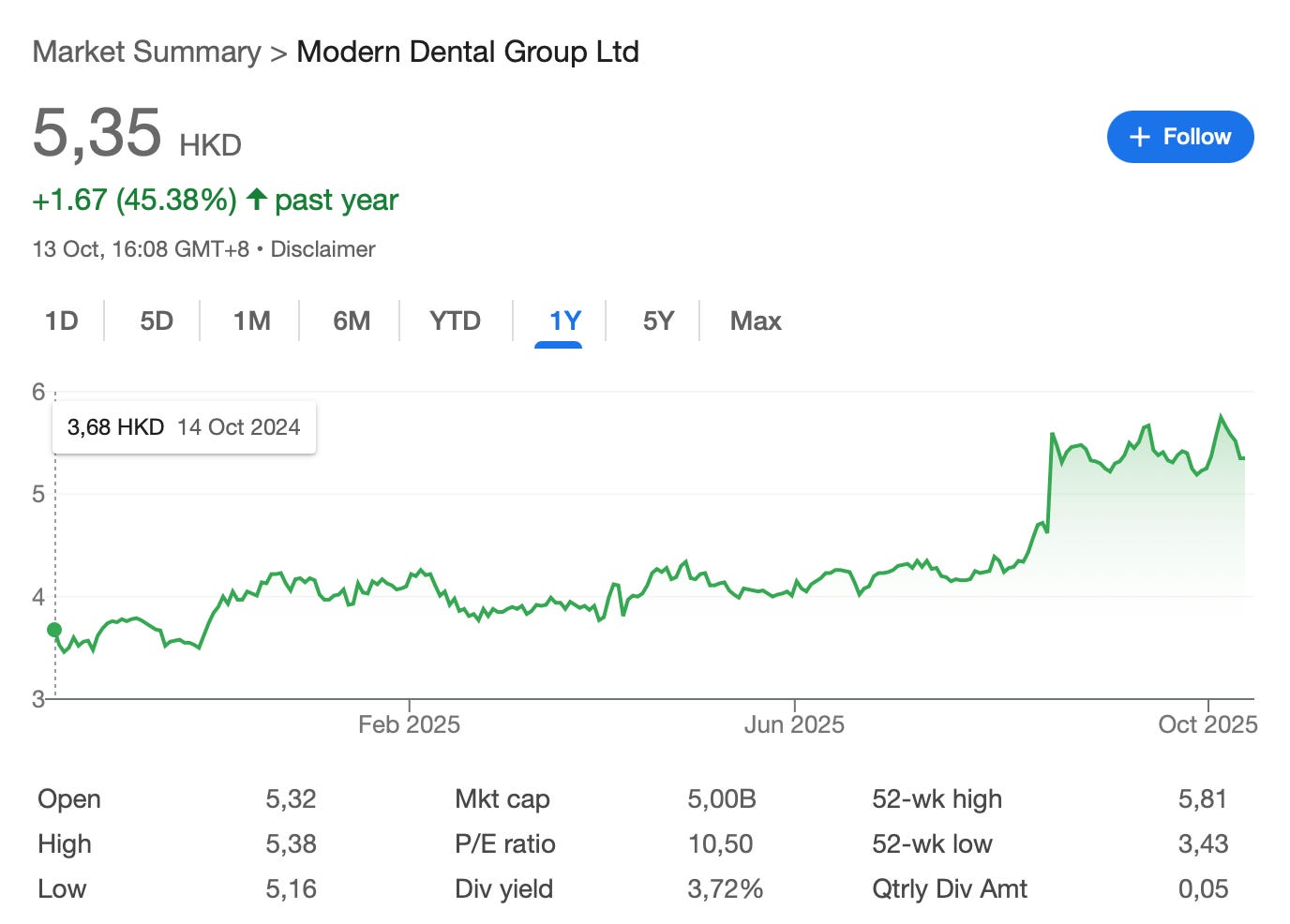
Task: Open the Market Summary breadcrumb link
Action: click(x=147, y=52)
